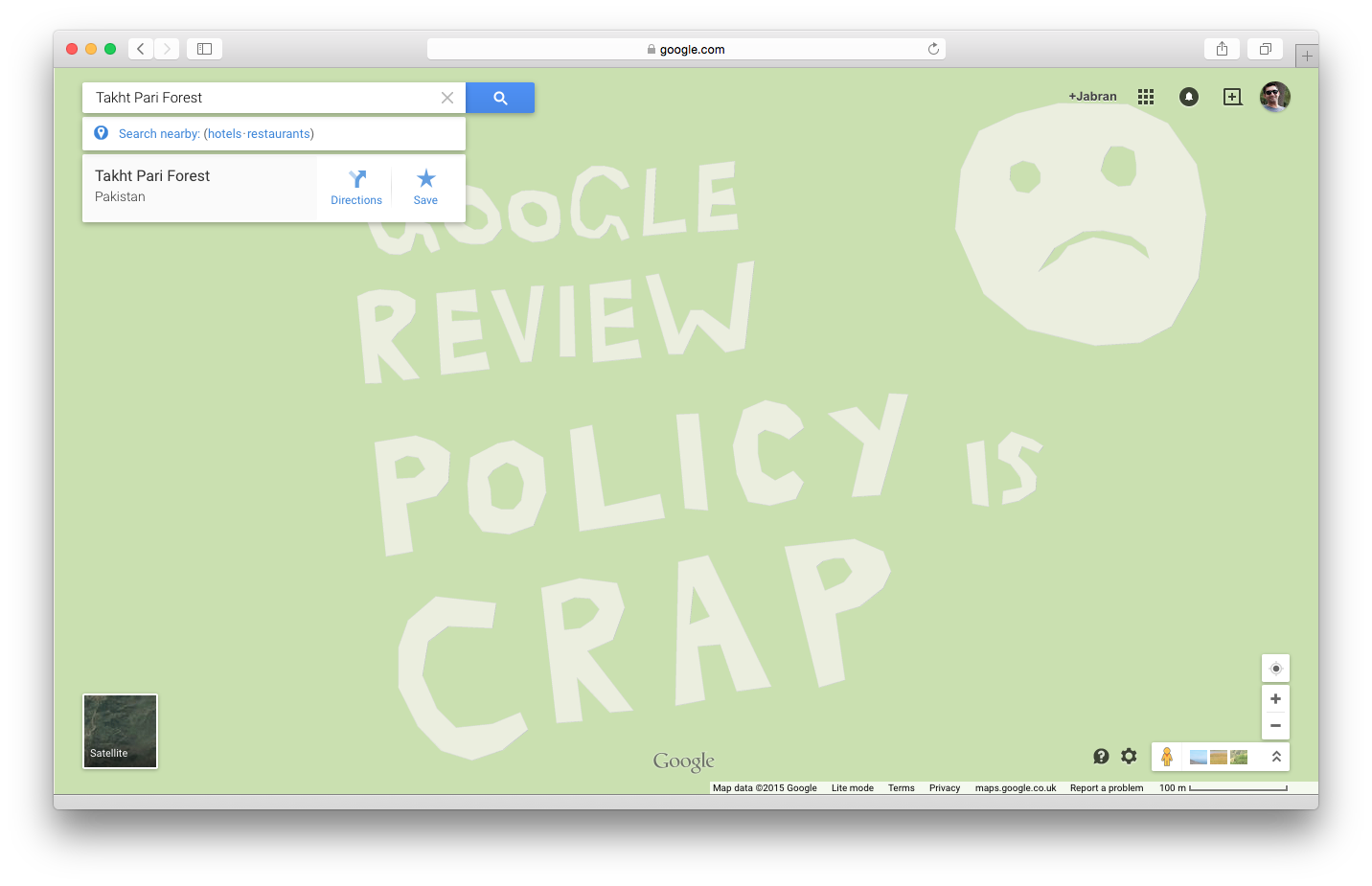Open the account profile picture

pos(1275,97)
